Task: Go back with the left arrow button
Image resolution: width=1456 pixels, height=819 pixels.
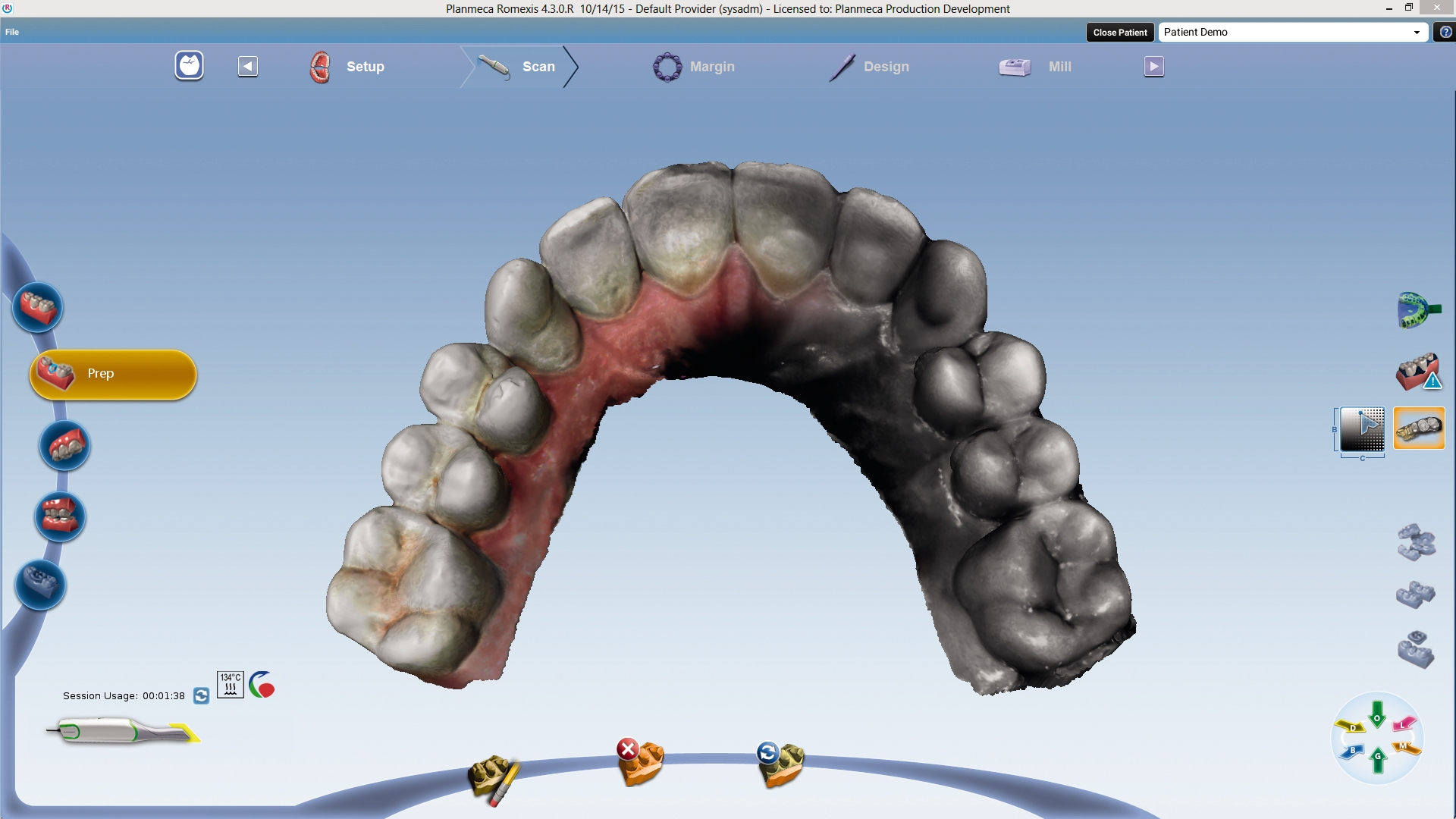Action: pyautogui.click(x=248, y=66)
